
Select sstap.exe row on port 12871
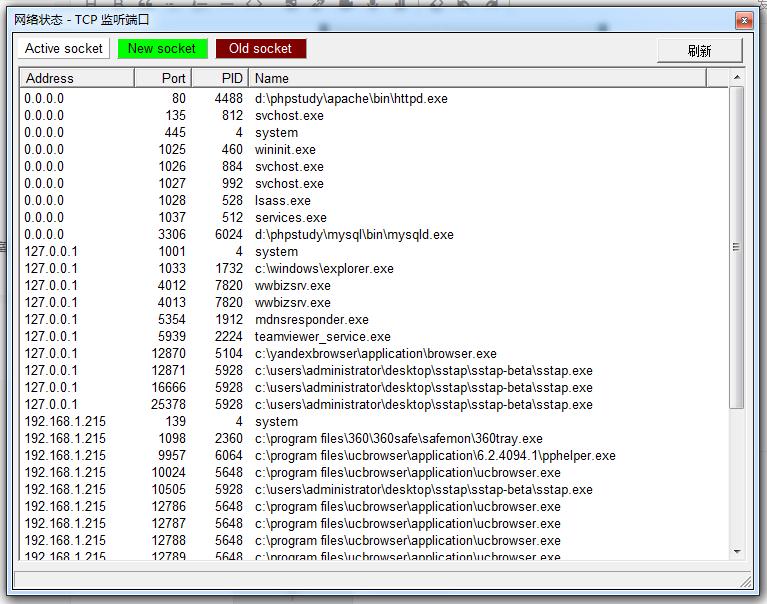click(x=374, y=370)
